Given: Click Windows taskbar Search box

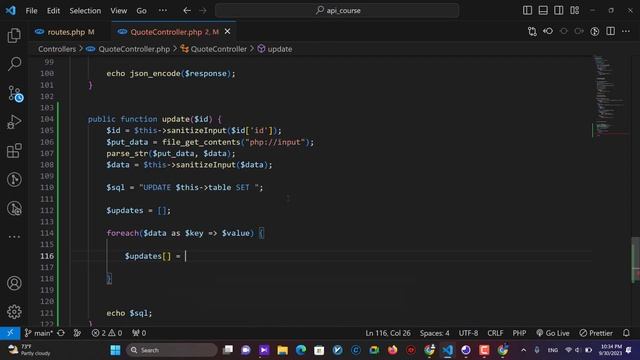Looking at the screenshot, I should tap(172, 350).
